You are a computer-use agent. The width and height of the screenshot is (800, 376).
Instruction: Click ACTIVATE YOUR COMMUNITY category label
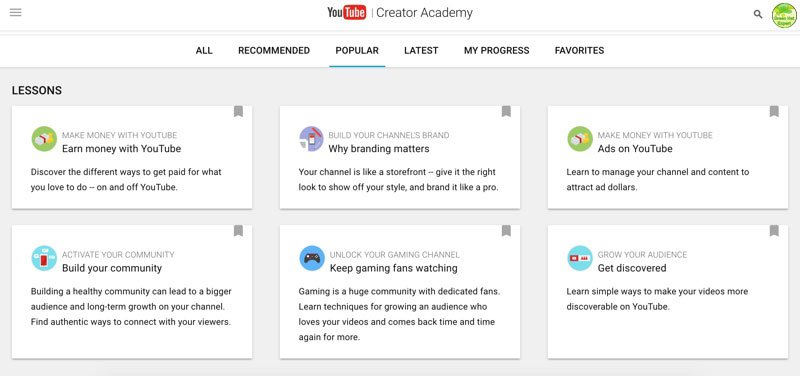[118, 255]
